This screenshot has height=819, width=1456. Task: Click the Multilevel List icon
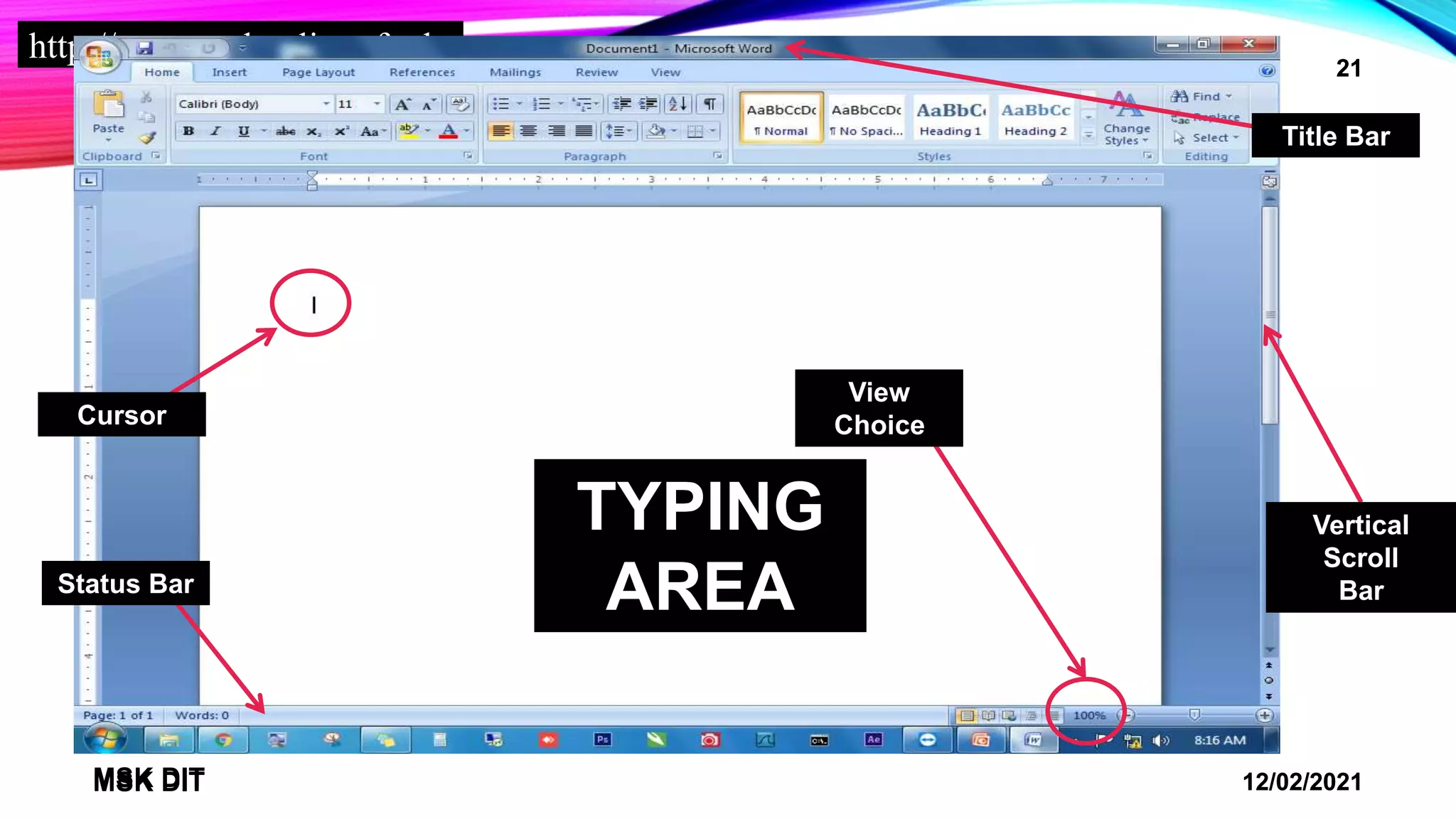coord(583,105)
